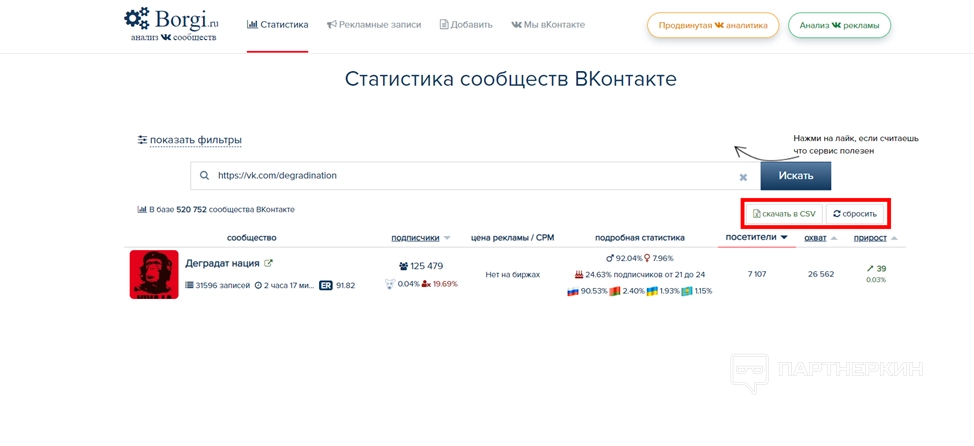Click the growth arrow icon near 39
Screen dimensions: 974x446
tap(870, 269)
